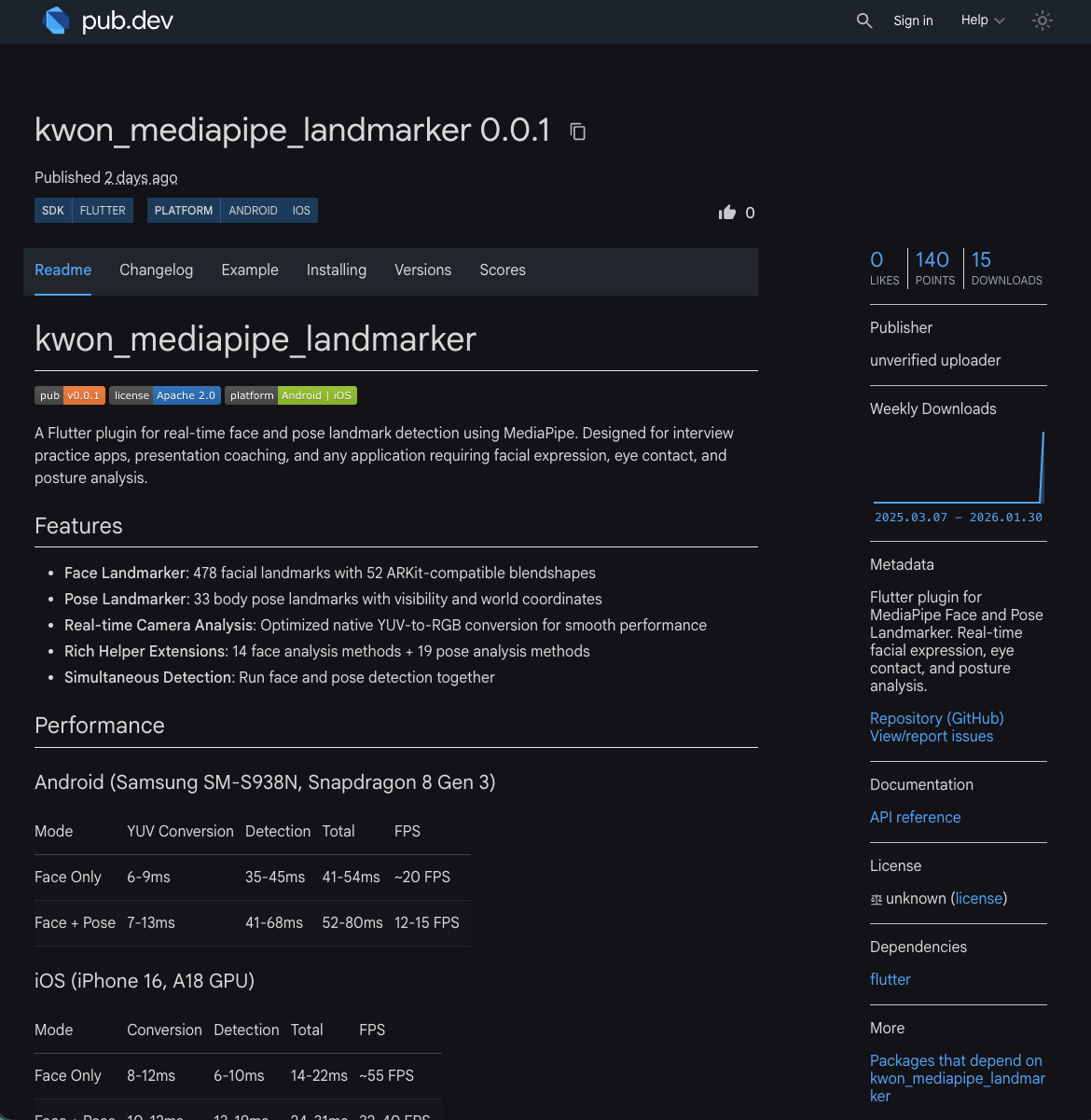Click the weekly downloads sparkline chart
Image resolution: width=1091 pixels, height=1120 pixels.
959,467
